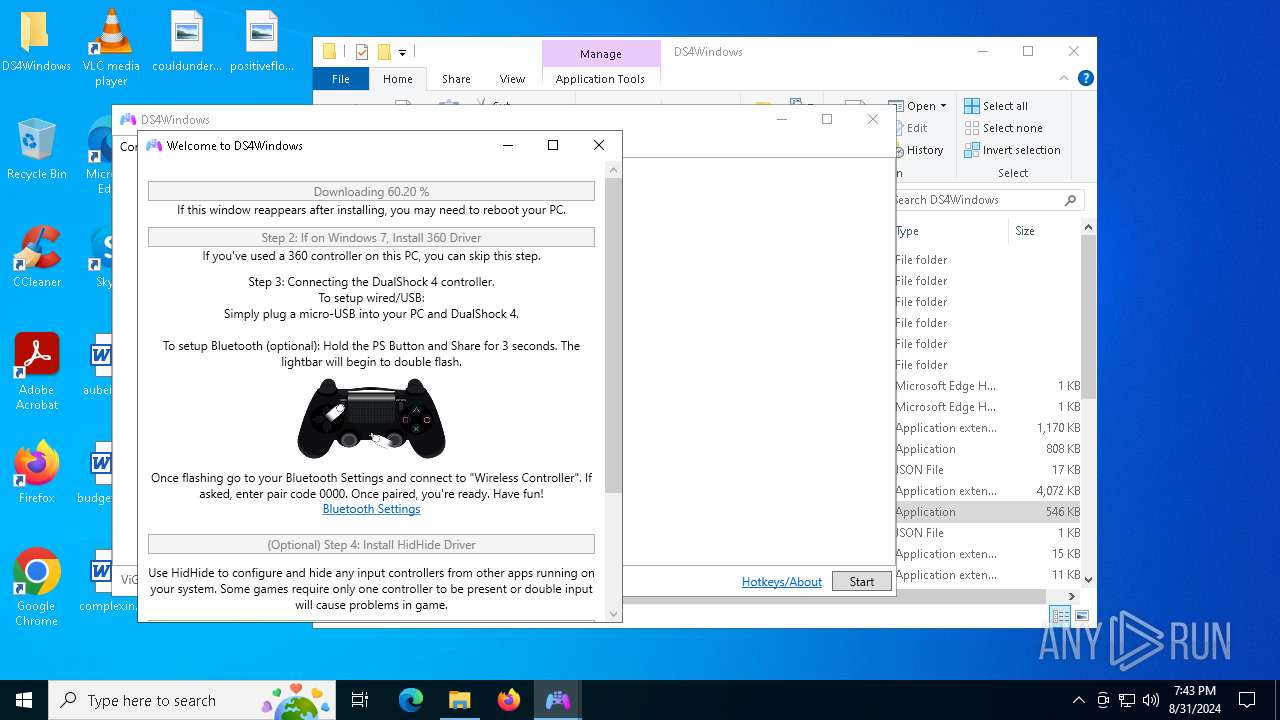Click the Step 4 Install HidHide Driver button
The height and width of the screenshot is (720, 1280).
coord(371,544)
